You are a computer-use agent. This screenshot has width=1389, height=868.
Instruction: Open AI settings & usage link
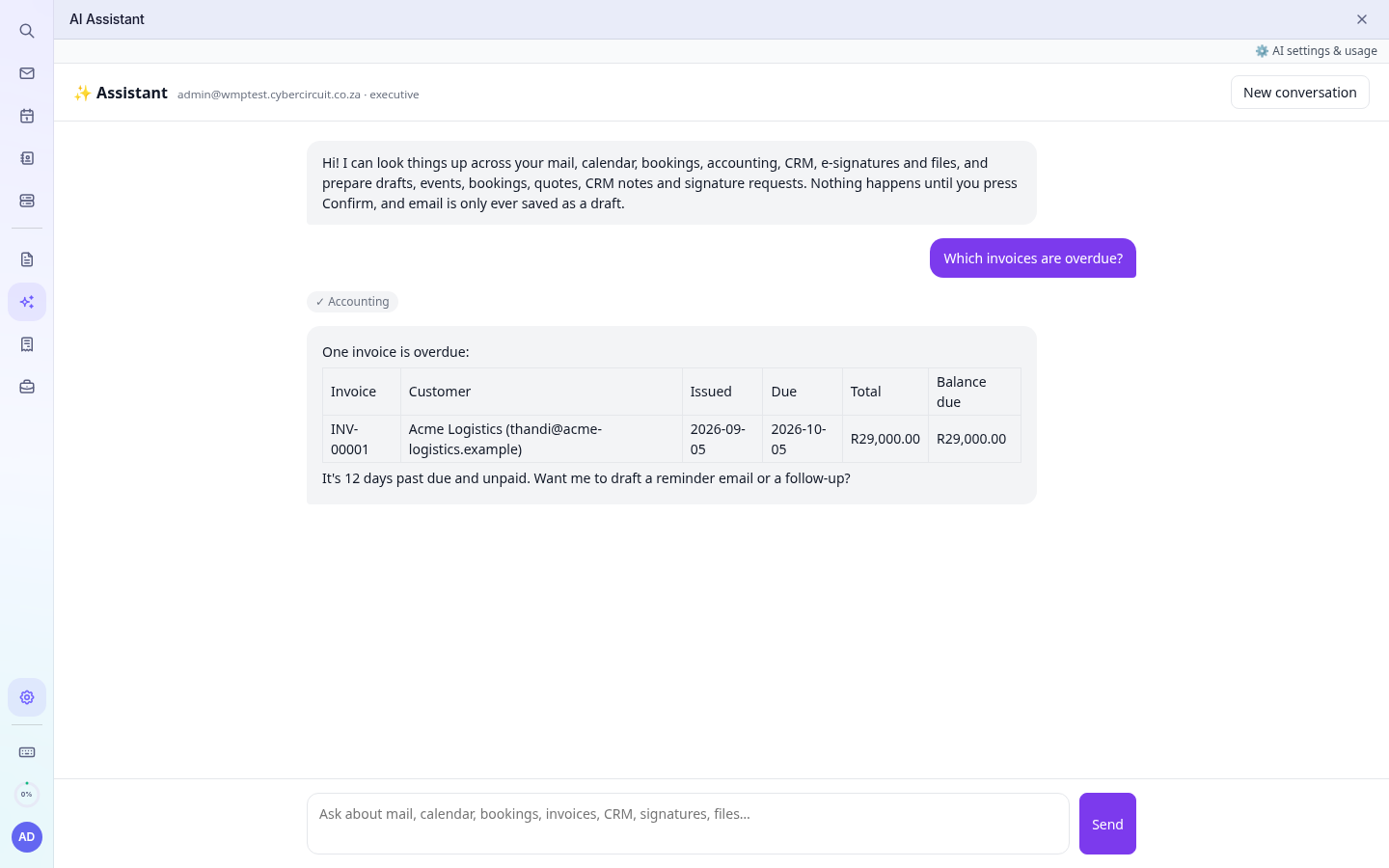point(1316,51)
